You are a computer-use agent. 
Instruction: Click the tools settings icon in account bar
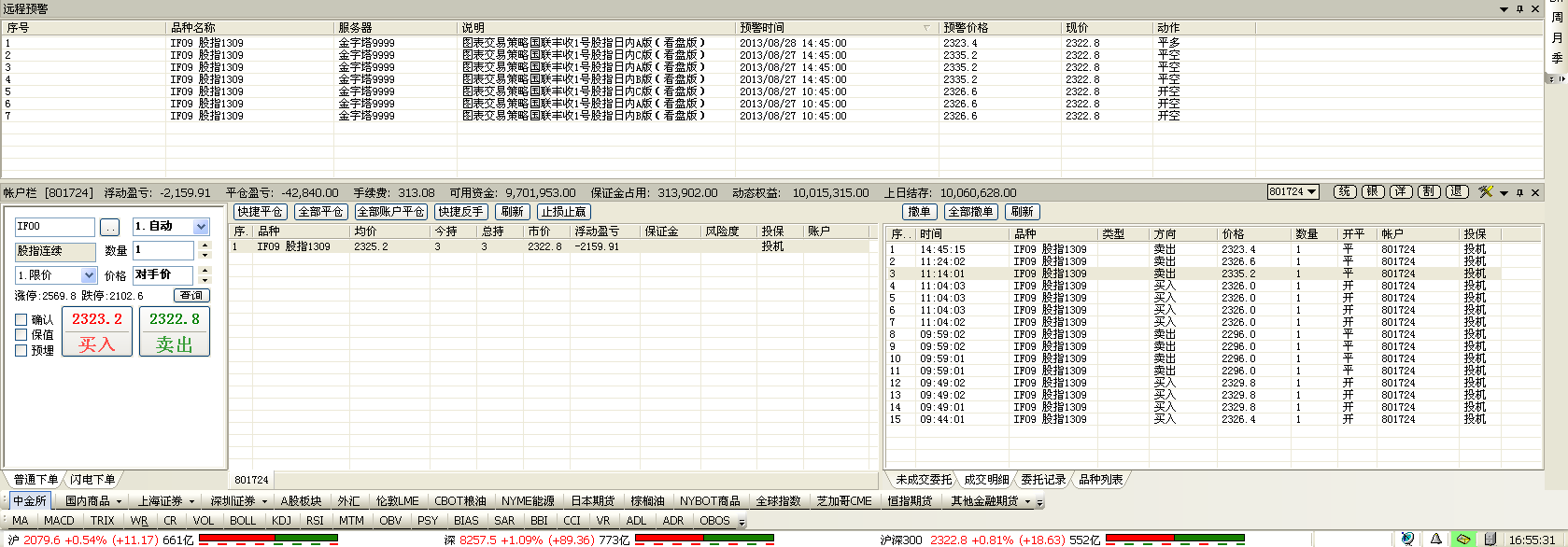point(1485,192)
